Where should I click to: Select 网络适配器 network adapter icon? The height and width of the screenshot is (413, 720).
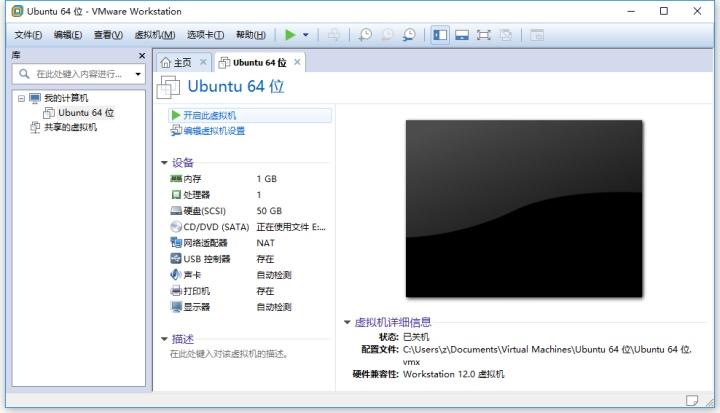176,243
